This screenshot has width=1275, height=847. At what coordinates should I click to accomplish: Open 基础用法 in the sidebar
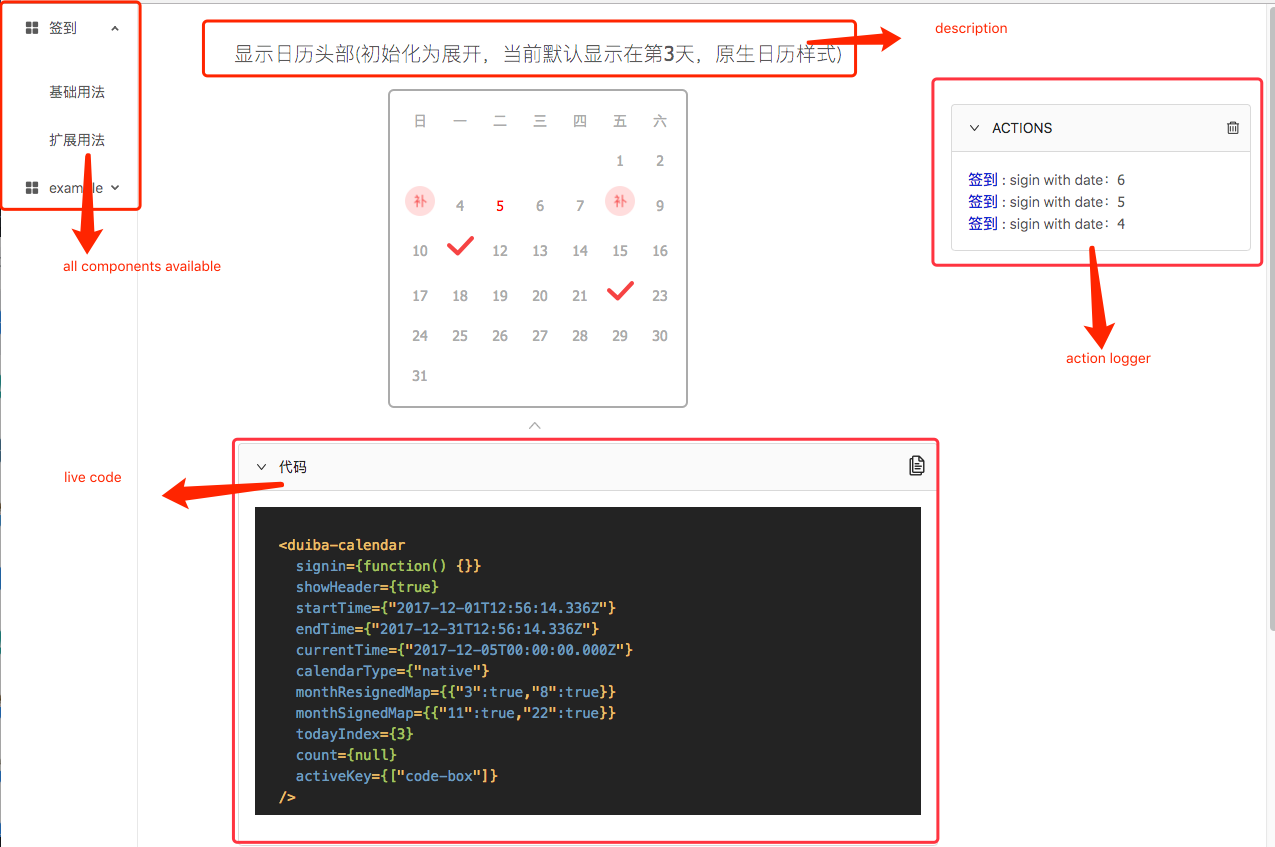click(77, 92)
